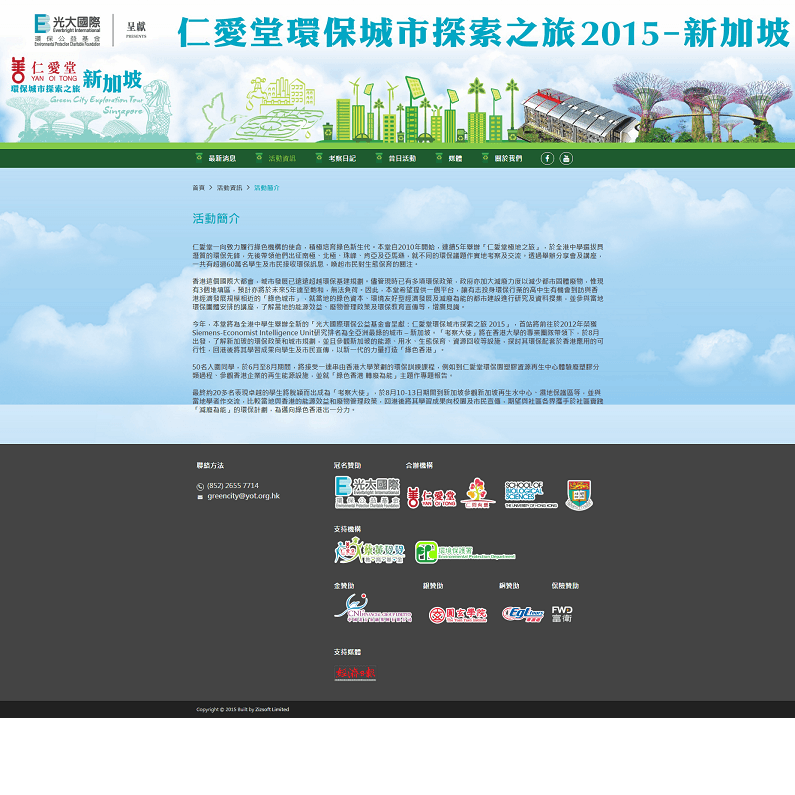Click the 合辦機構 footer heading
Screen dimensions: 795x795
(419, 465)
